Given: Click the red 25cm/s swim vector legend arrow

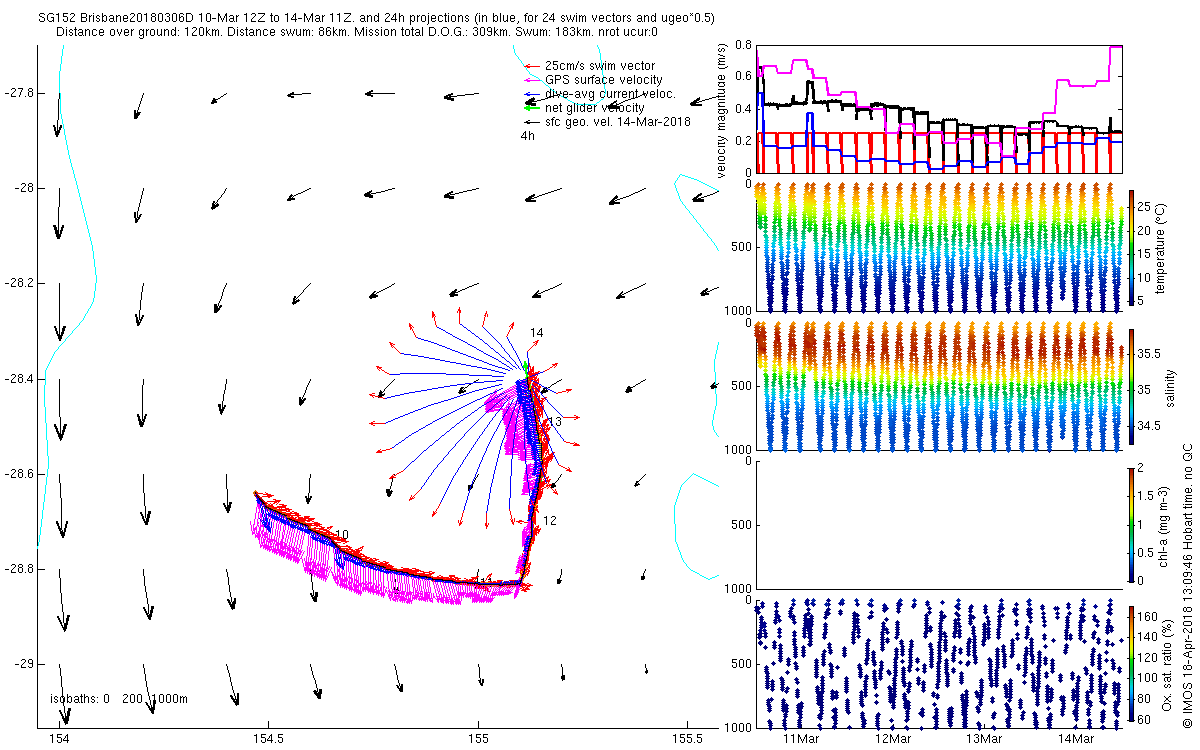Looking at the screenshot, I should tap(531, 66).
